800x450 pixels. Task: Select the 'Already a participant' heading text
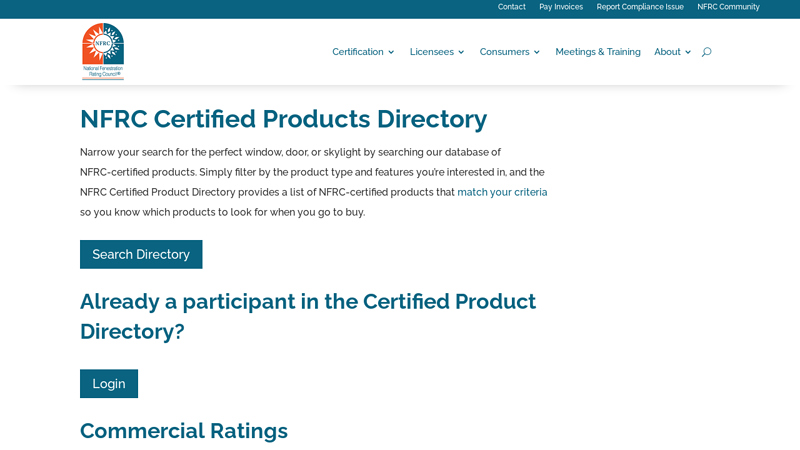tap(308, 316)
